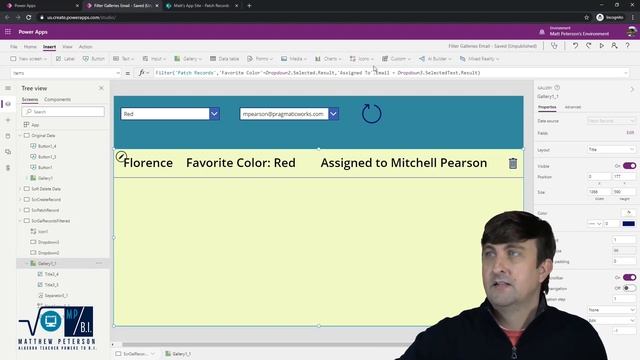Click the gallery help info icon
The width and height of the screenshot is (640, 360).
557,87
